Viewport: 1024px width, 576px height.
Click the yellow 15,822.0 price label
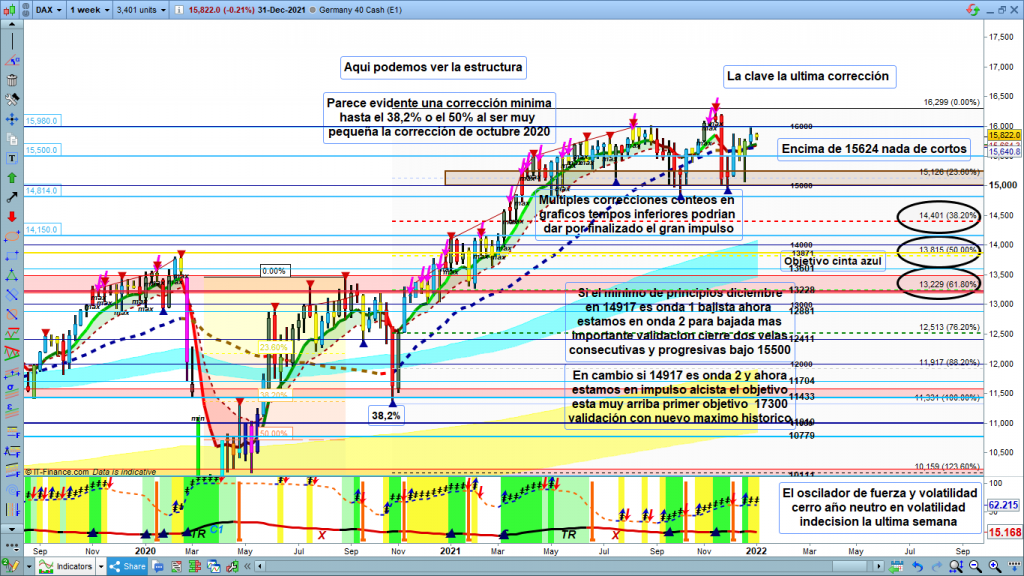point(1003,134)
